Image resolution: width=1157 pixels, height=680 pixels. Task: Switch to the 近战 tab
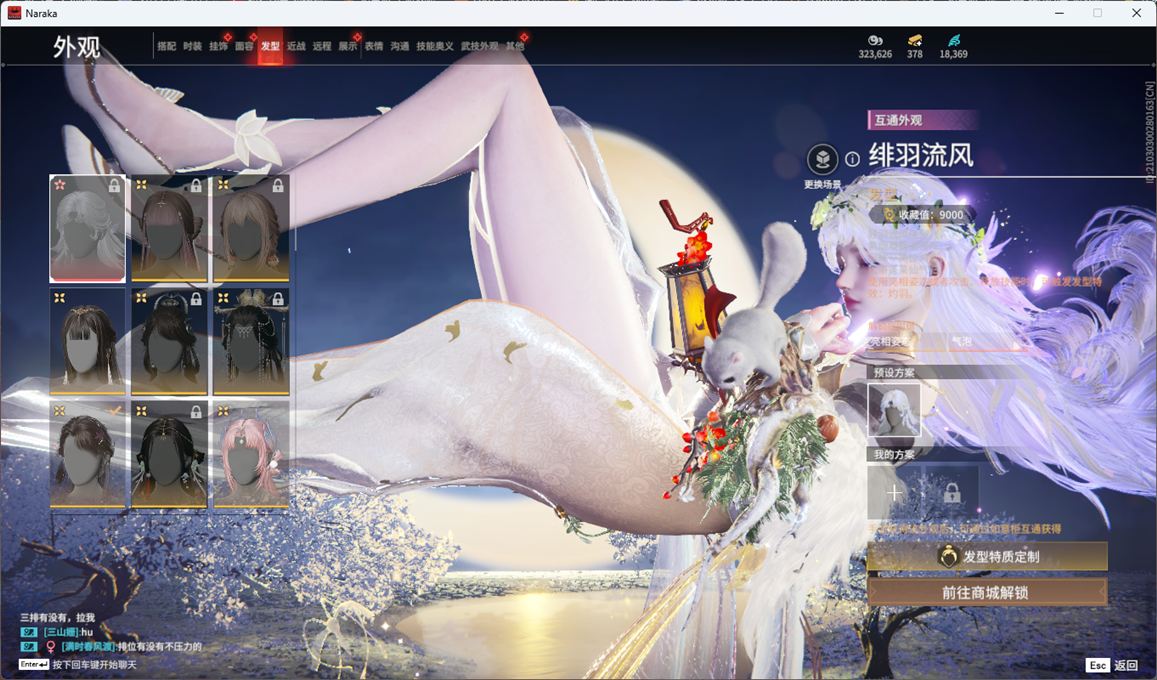296,46
